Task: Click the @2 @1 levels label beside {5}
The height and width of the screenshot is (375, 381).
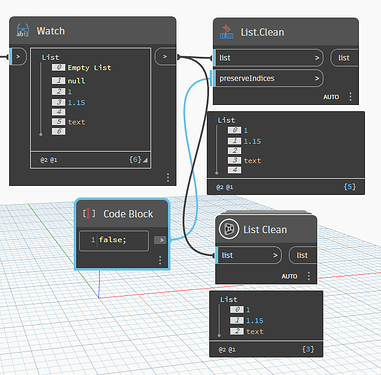Action: tap(224, 187)
